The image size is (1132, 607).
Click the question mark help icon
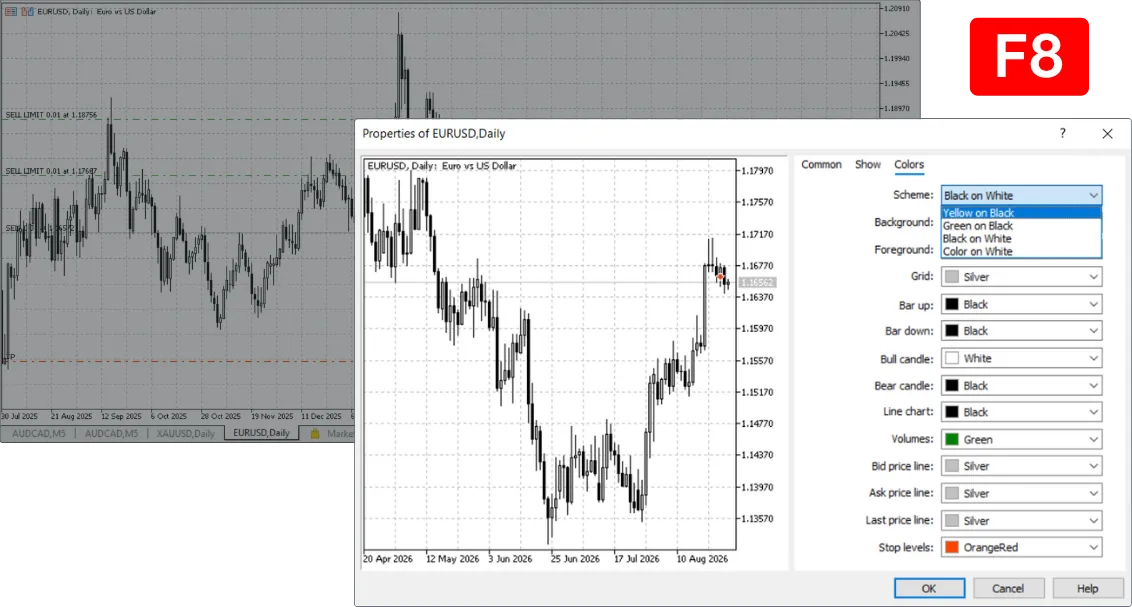click(x=1063, y=134)
